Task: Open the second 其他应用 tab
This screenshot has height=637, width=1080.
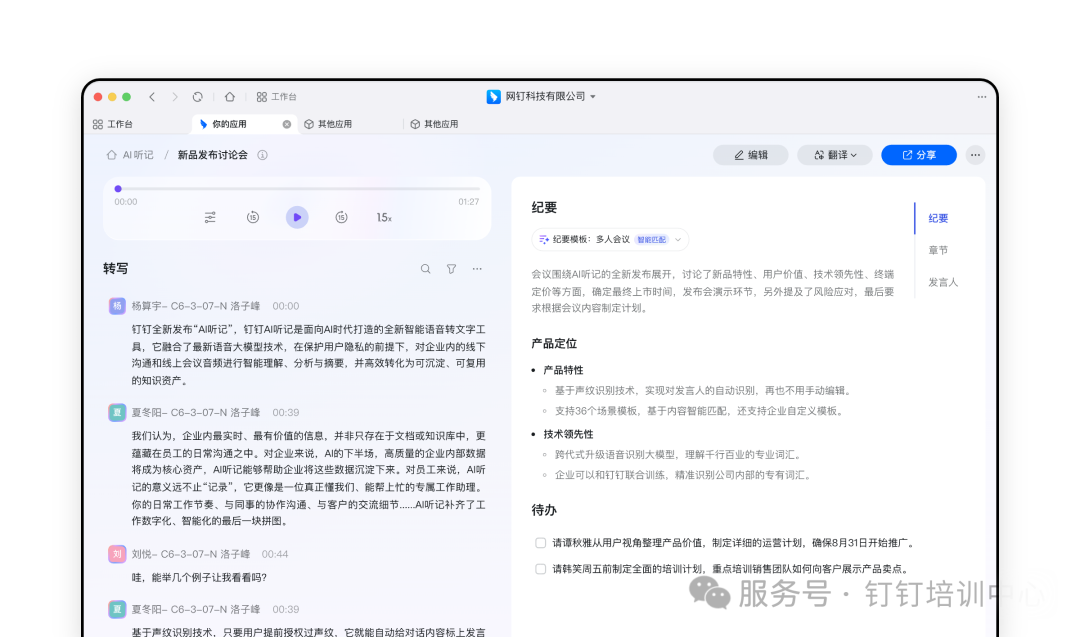Action: click(x=434, y=124)
